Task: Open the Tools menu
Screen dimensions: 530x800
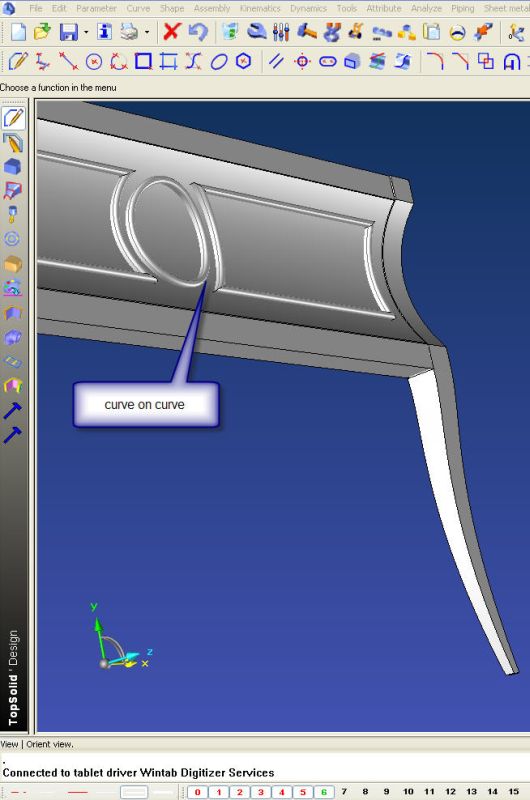Action: tap(346, 8)
